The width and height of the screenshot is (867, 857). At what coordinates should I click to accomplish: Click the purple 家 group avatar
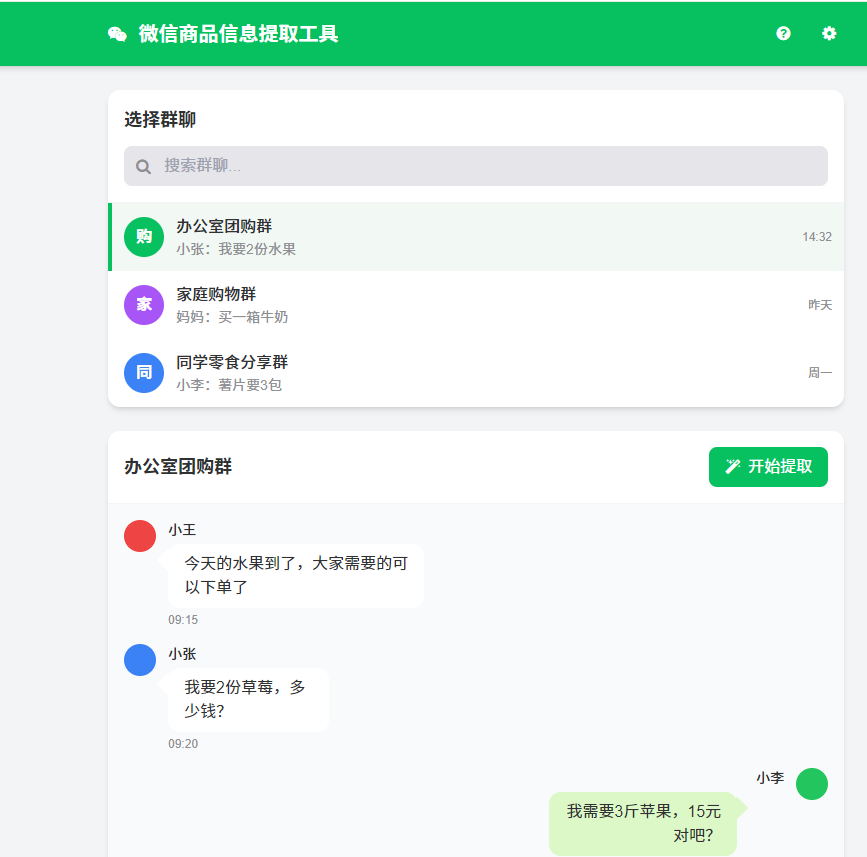tap(144, 305)
